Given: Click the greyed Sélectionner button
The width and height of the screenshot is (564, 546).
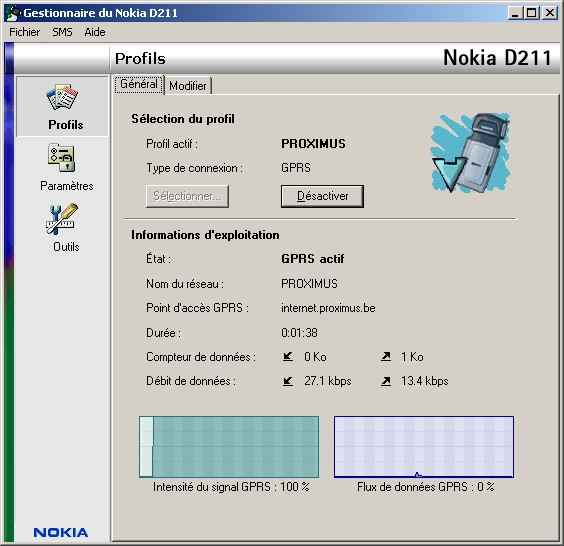Looking at the screenshot, I should (187, 196).
